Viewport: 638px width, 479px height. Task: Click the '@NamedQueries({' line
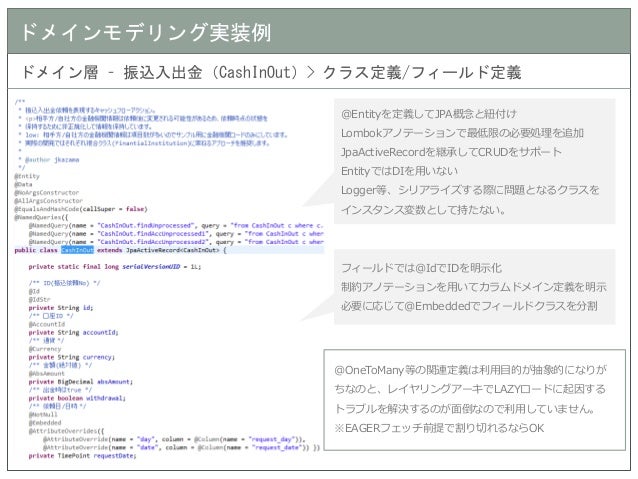pos(41,217)
